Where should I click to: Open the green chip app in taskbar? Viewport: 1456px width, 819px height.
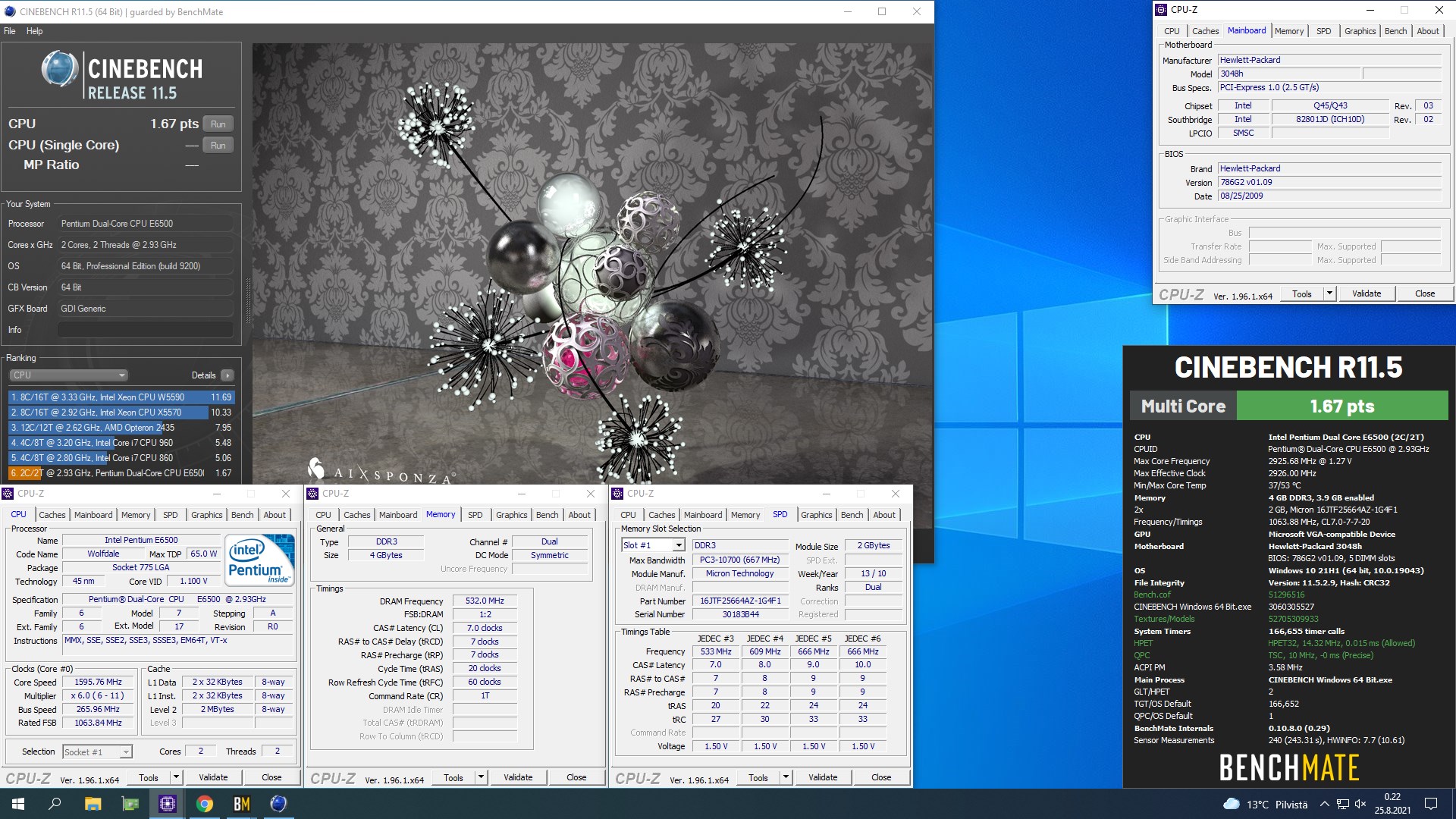tap(130, 804)
